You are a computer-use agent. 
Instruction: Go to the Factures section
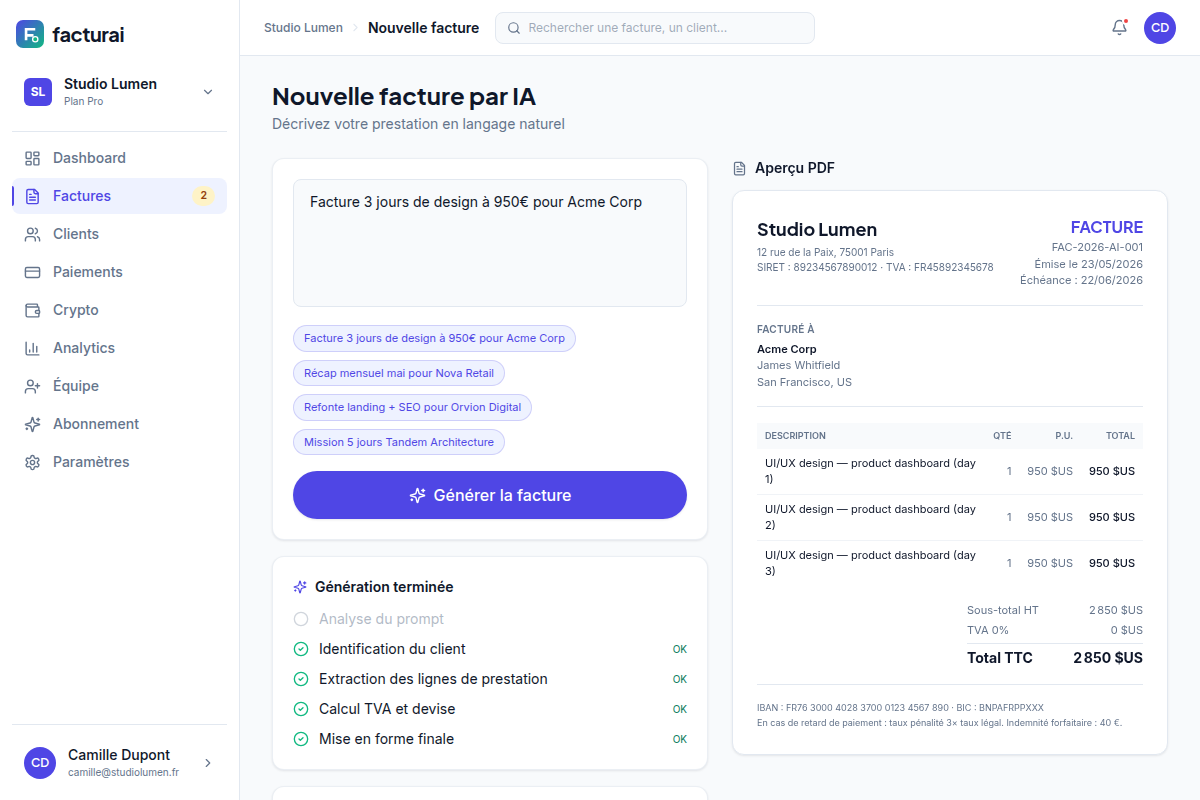tap(120, 196)
